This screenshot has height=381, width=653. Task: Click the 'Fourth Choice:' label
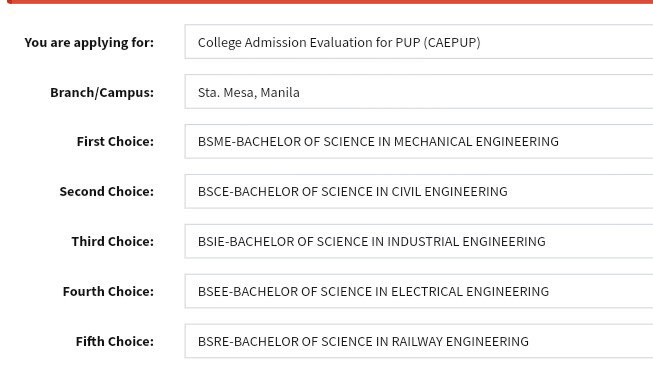coord(108,291)
